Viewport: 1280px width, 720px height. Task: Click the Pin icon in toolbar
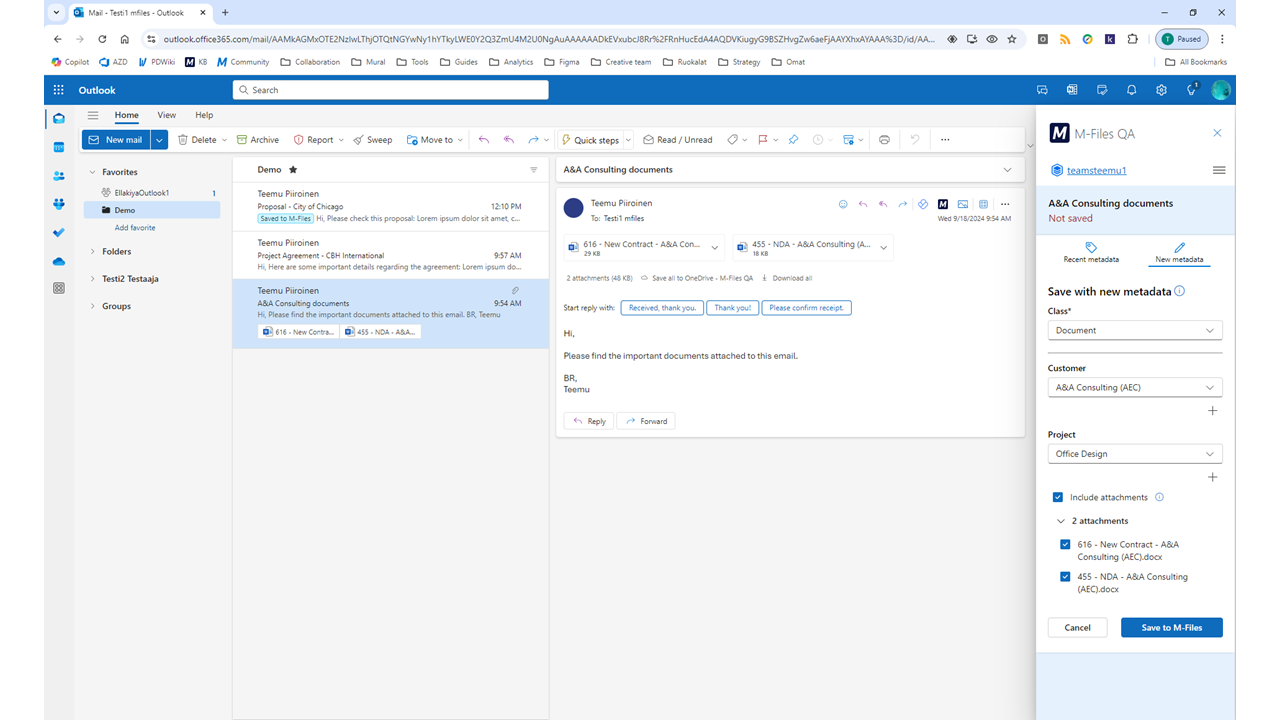[x=793, y=140]
